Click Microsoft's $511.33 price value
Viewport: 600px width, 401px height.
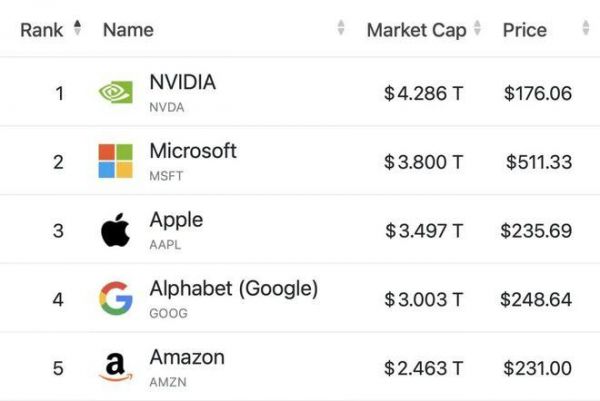(538, 162)
